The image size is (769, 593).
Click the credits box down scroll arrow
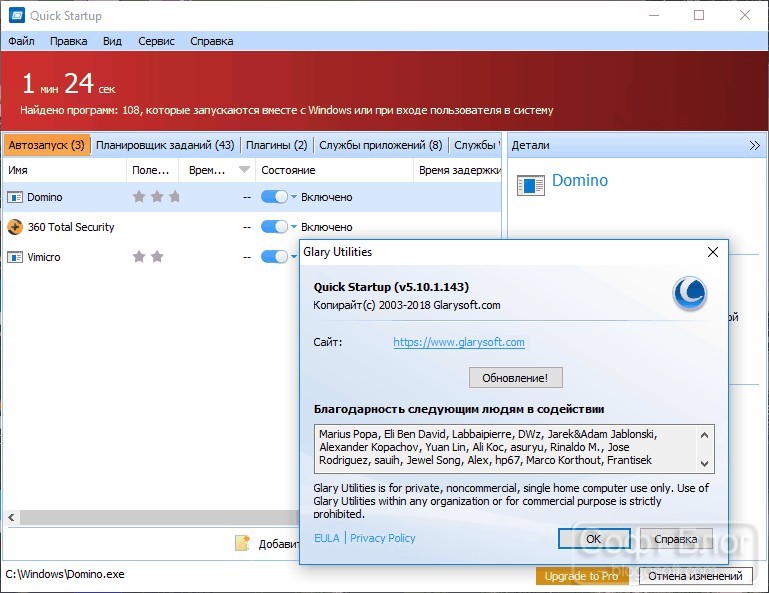pyautogui.click(x=704, y=464)
